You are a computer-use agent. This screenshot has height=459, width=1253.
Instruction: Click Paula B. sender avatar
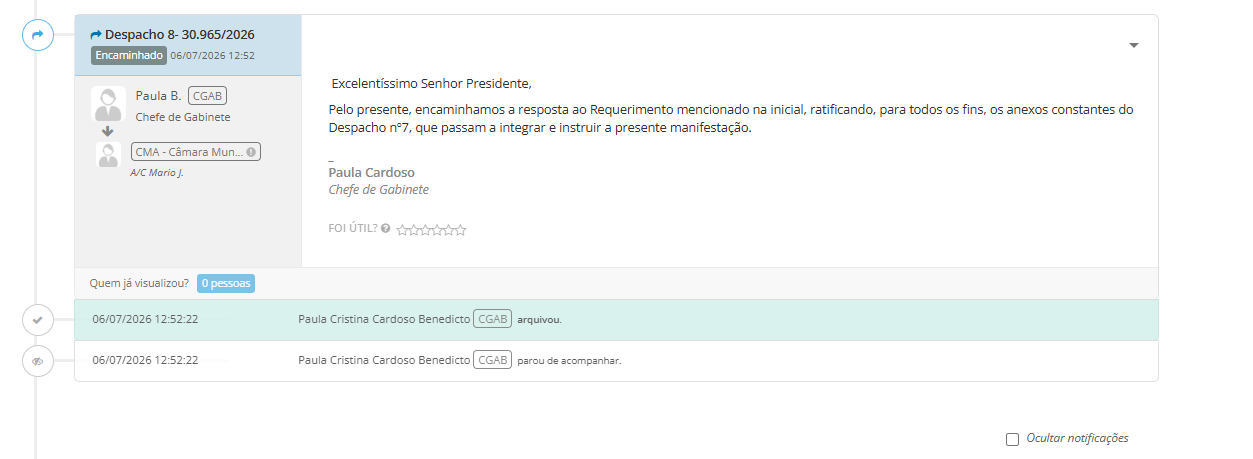pyautogui.click(x=108, y=104)
